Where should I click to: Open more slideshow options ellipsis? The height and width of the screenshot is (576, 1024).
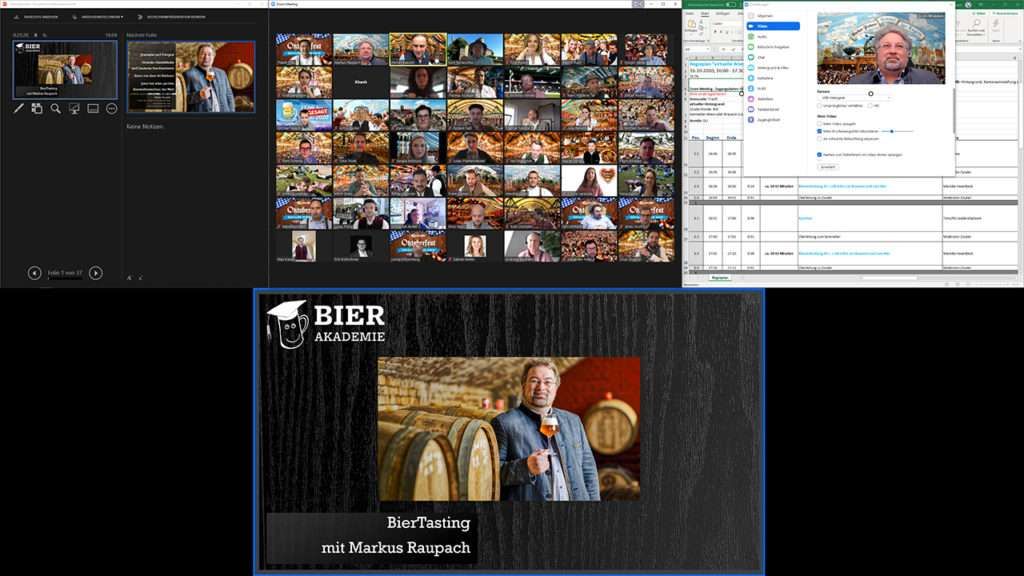tap(111, 108)
